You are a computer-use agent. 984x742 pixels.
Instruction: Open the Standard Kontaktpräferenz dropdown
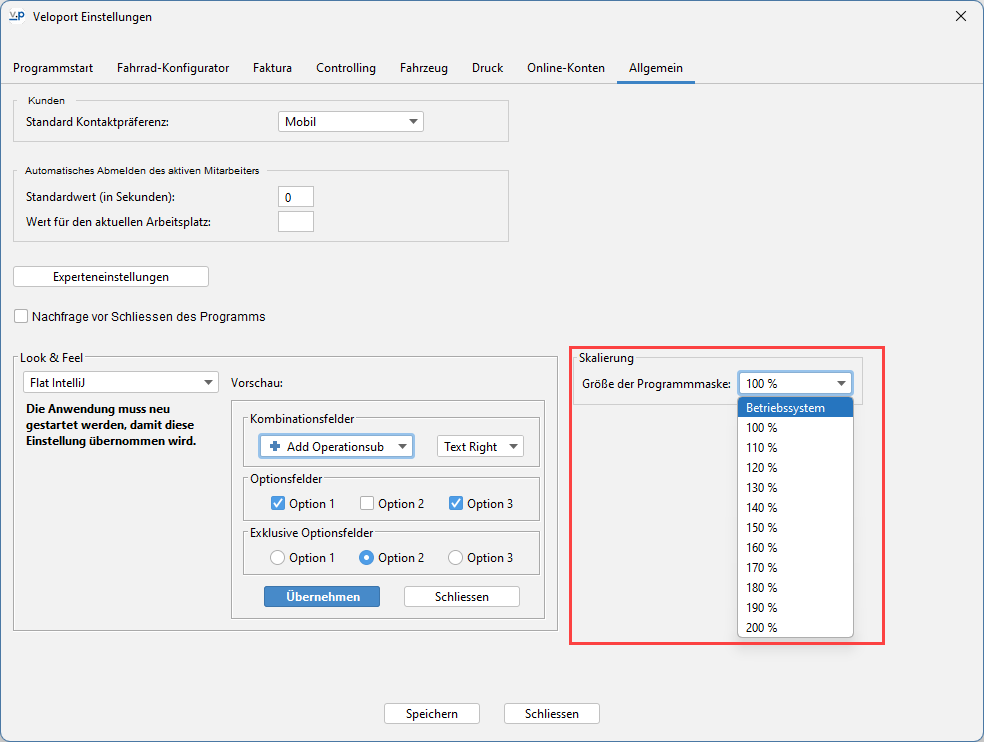click(351, 122)
